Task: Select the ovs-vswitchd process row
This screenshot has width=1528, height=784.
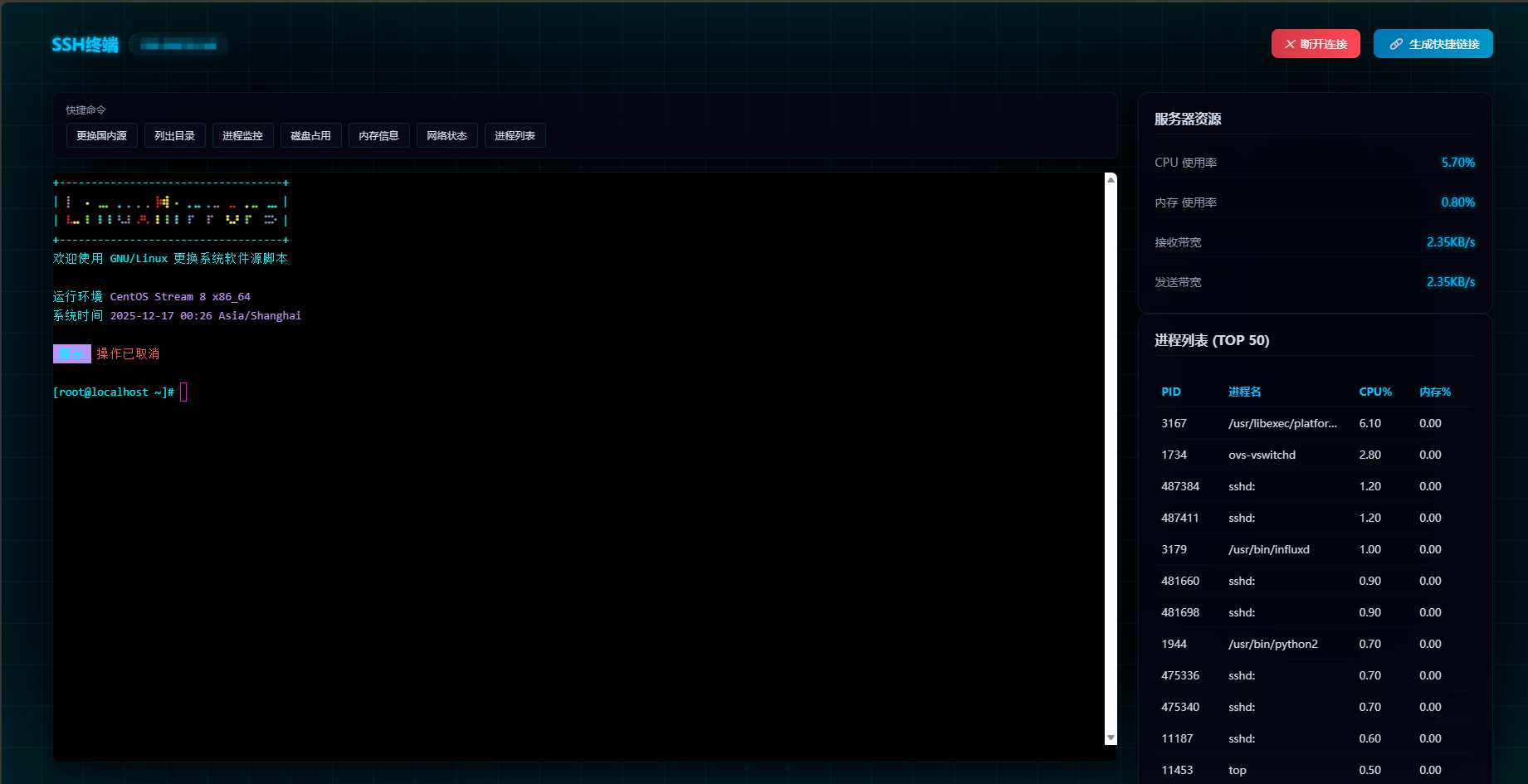Action: pos(1315,455)
